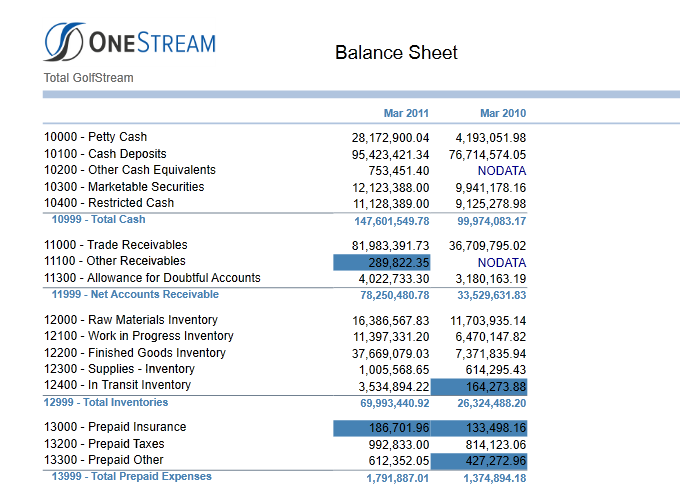
Task: Select the highlighted 164,273.88 In Transit cell
Action: (x=479, y=386)
